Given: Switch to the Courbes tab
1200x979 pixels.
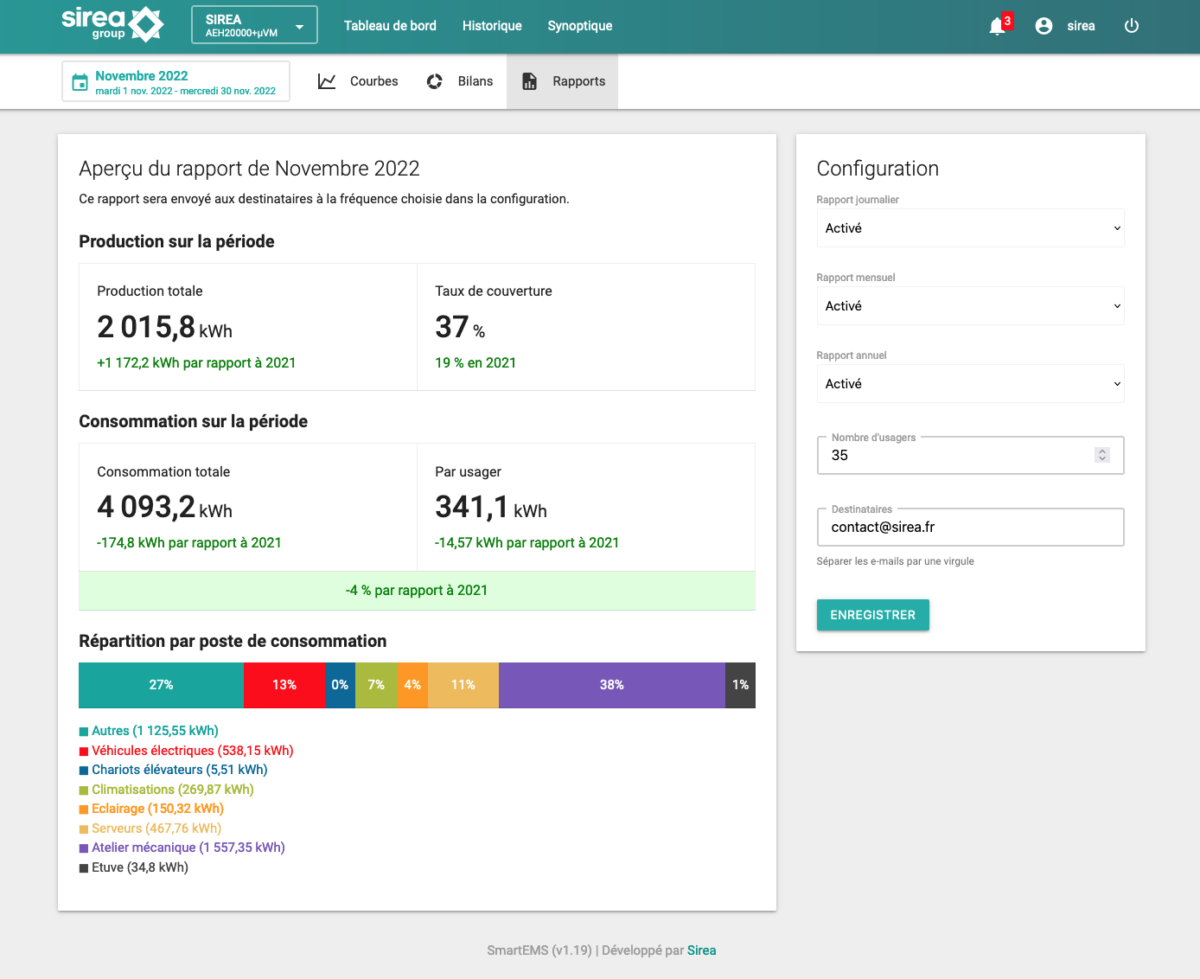Looking at the screenshot, I should [x=358, y=81].
